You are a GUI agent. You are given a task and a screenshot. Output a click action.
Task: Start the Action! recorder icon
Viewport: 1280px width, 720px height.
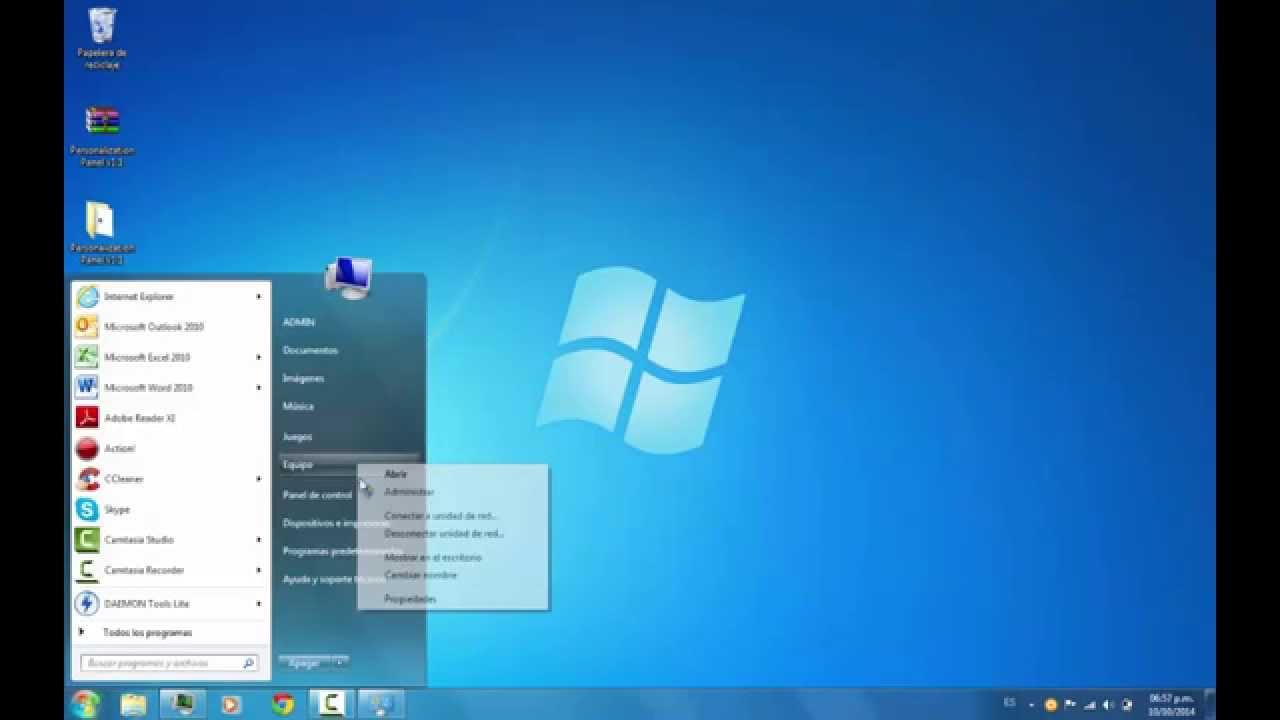click(x=88, y=448)
